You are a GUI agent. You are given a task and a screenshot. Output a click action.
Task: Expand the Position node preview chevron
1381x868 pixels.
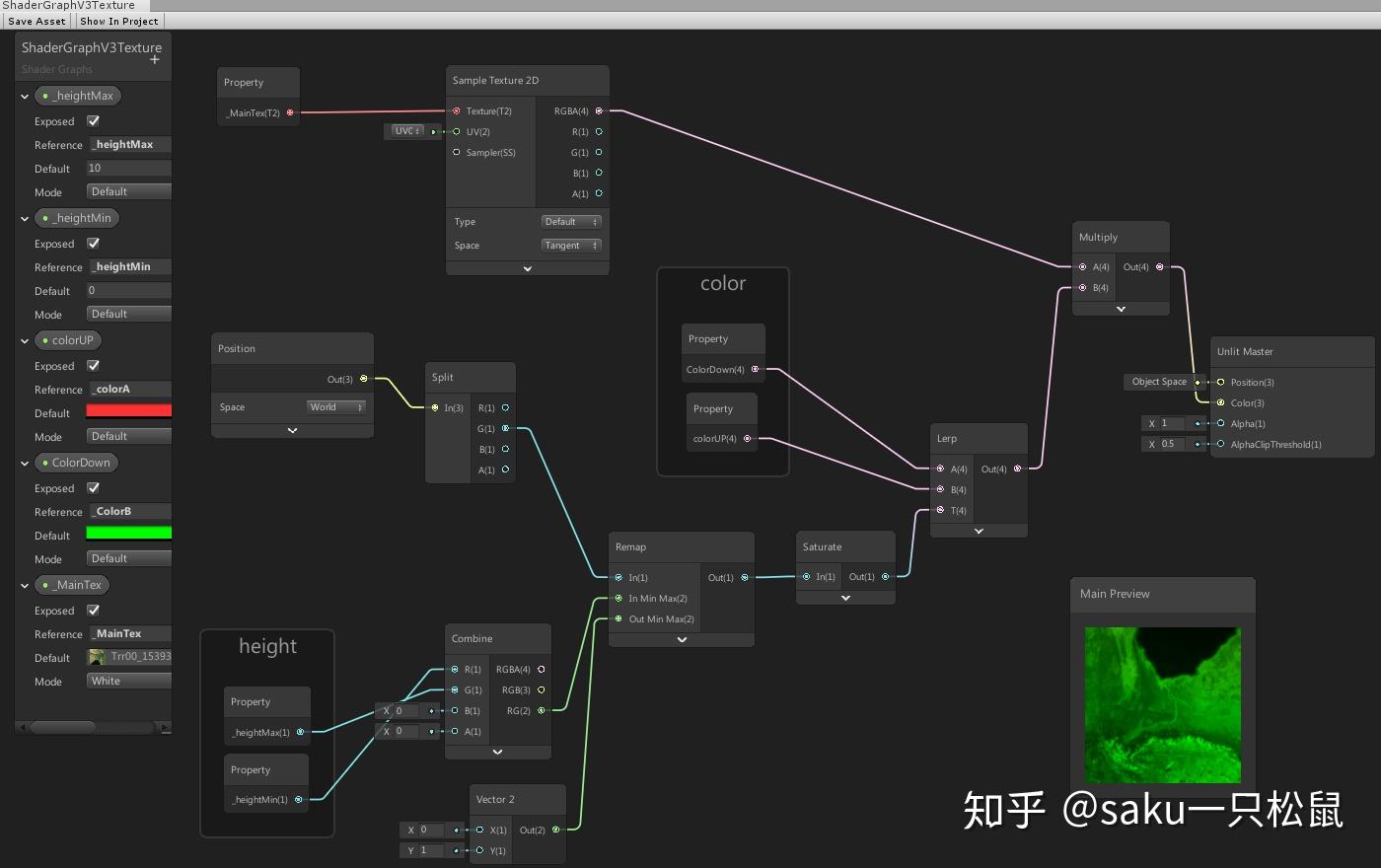292,431
